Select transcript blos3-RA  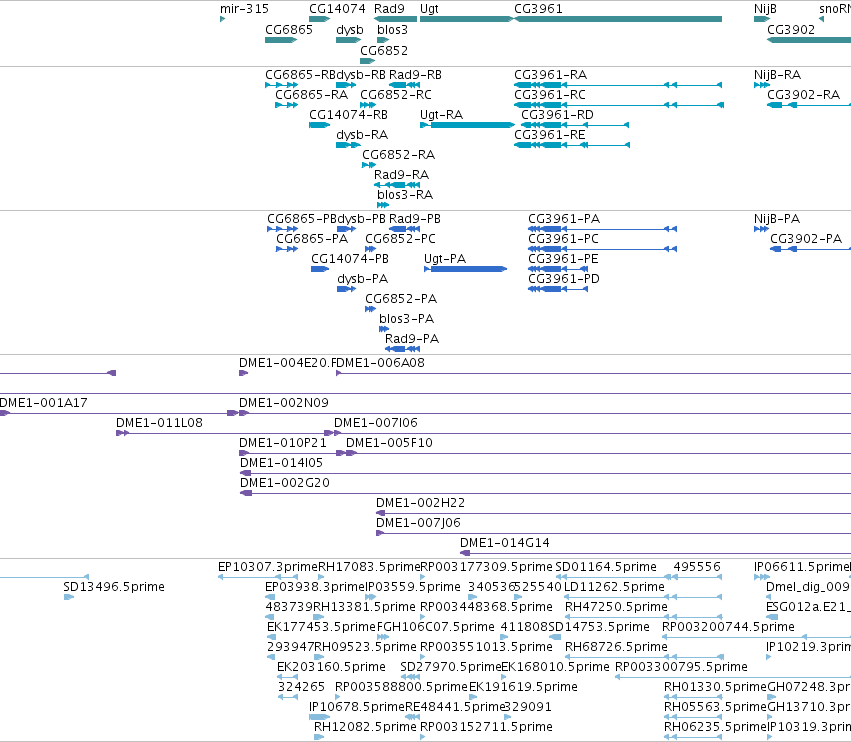[x=405, y=195]
